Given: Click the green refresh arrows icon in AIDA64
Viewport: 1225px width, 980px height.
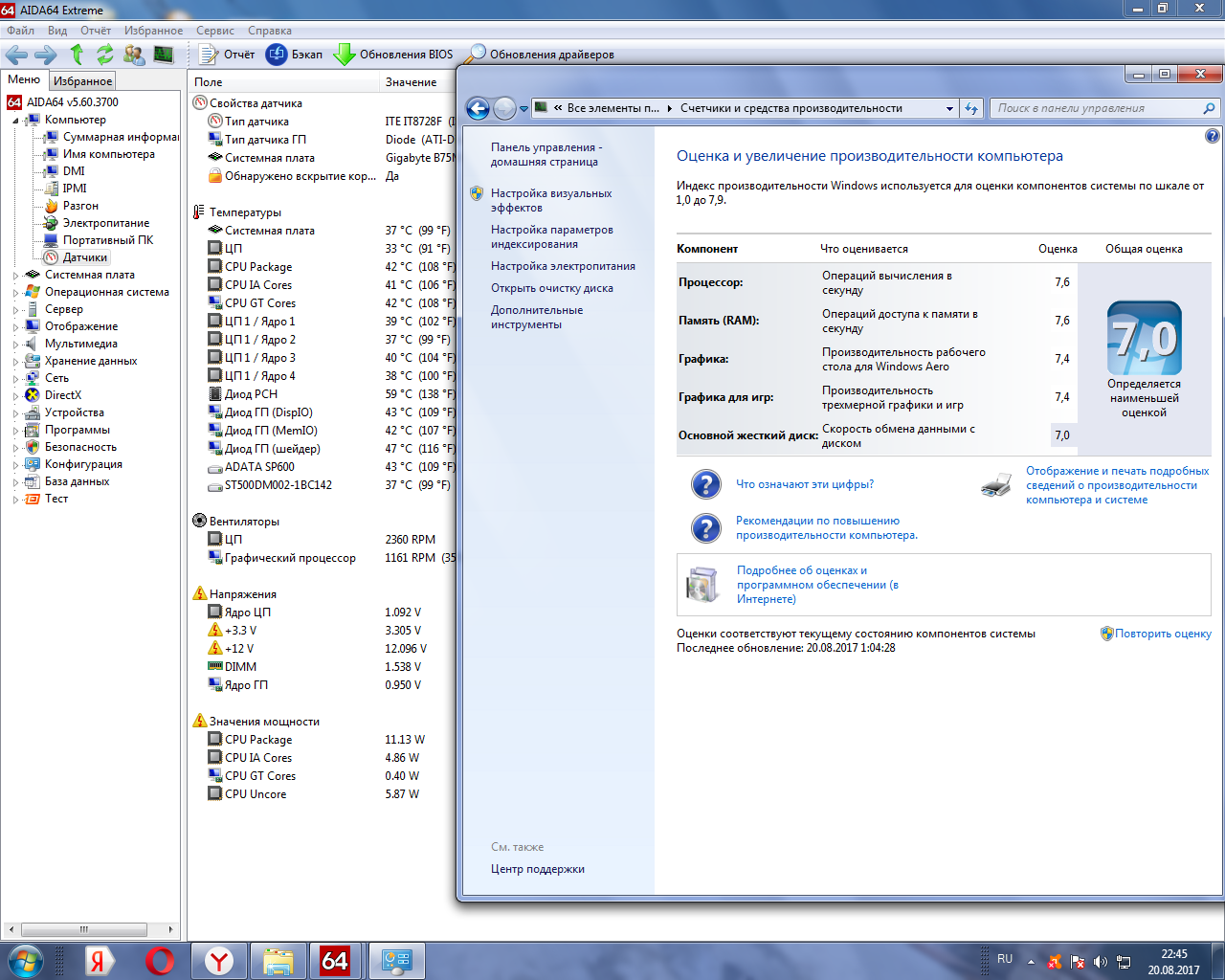Looking at the screenshot, I should point(105,55).
